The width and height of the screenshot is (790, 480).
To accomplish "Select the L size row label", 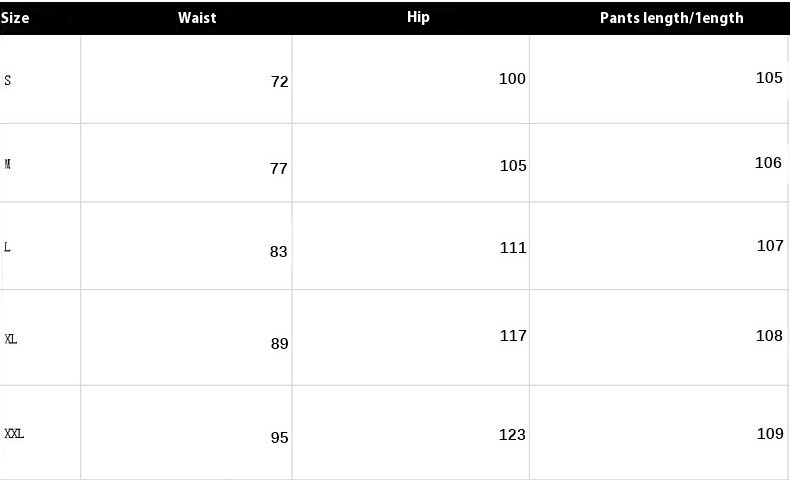I will tap(7, 247).
